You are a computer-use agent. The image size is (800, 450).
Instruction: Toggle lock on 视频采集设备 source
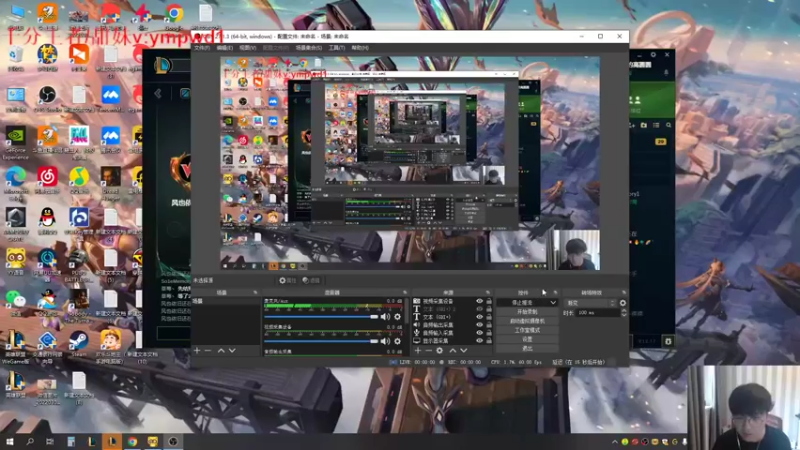click(489, 301)
